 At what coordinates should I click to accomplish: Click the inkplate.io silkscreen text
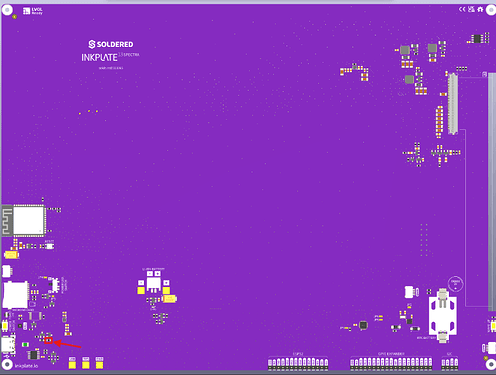[26, 366]
